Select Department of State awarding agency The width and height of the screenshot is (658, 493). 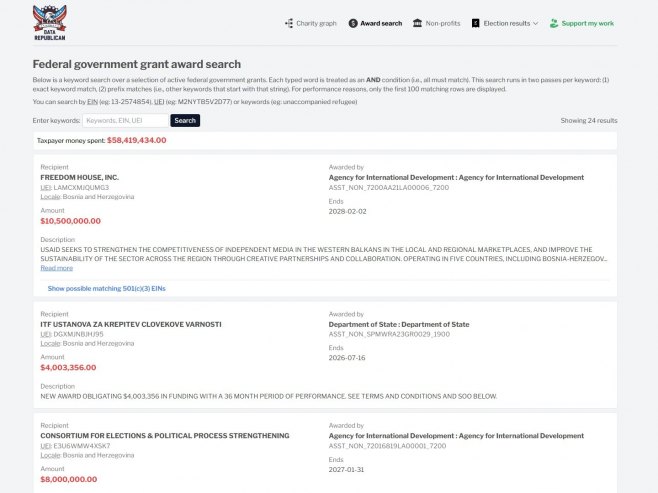pos(399,324)
